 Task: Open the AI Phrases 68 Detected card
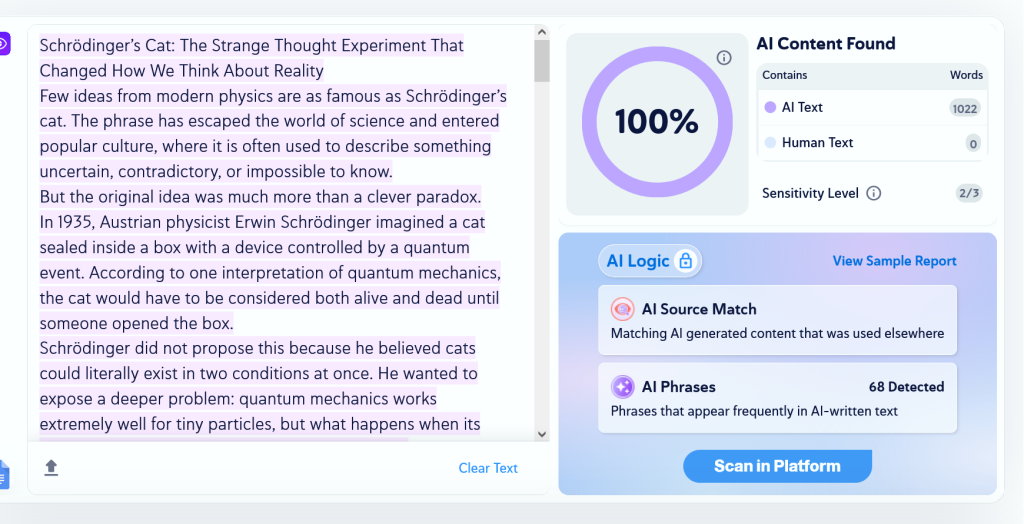(777, 398)
